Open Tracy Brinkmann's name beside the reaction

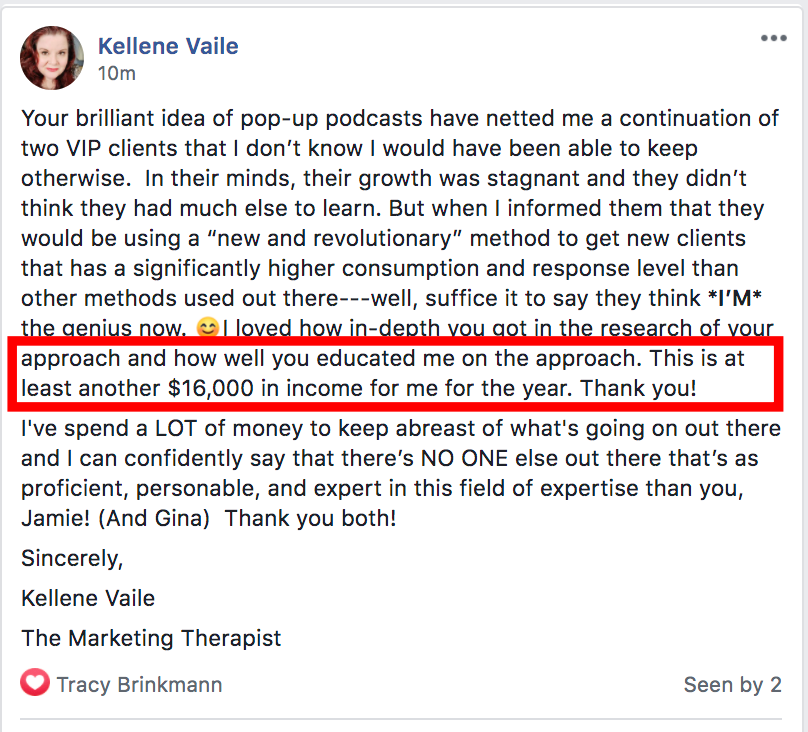coord(139,685)
